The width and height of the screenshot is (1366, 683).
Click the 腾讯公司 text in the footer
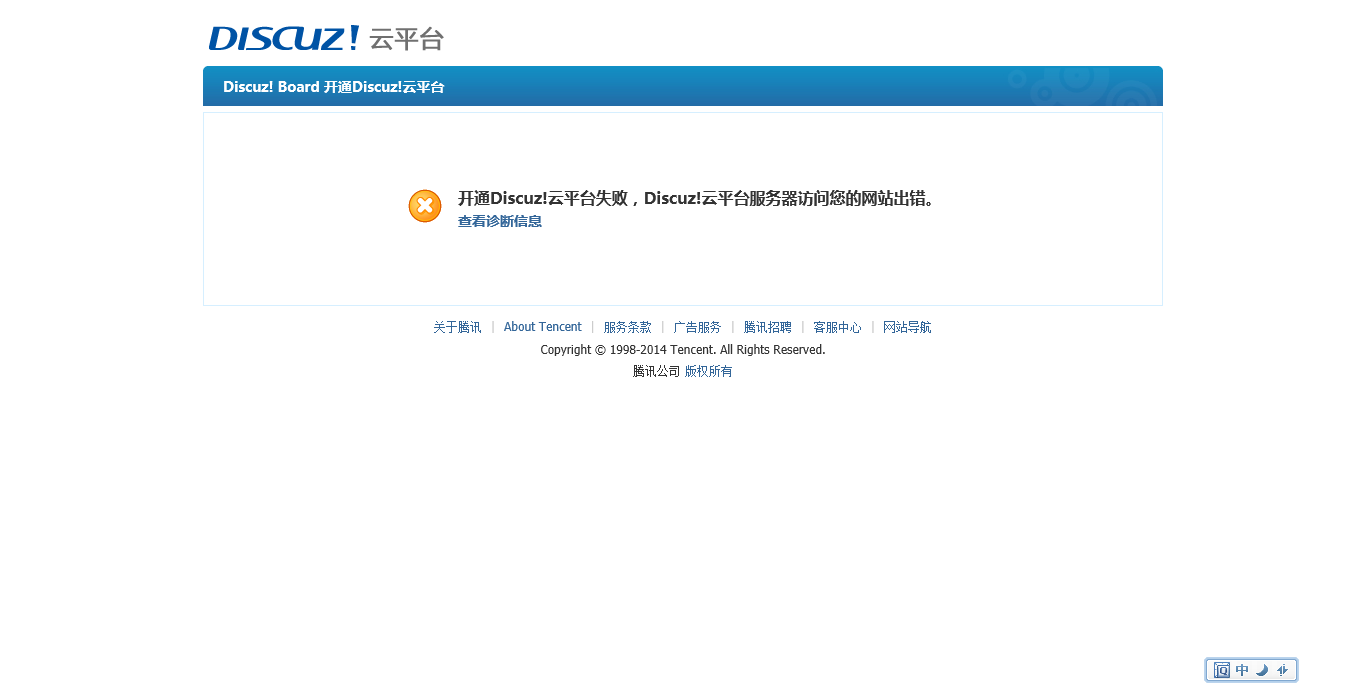click(656, 371)
